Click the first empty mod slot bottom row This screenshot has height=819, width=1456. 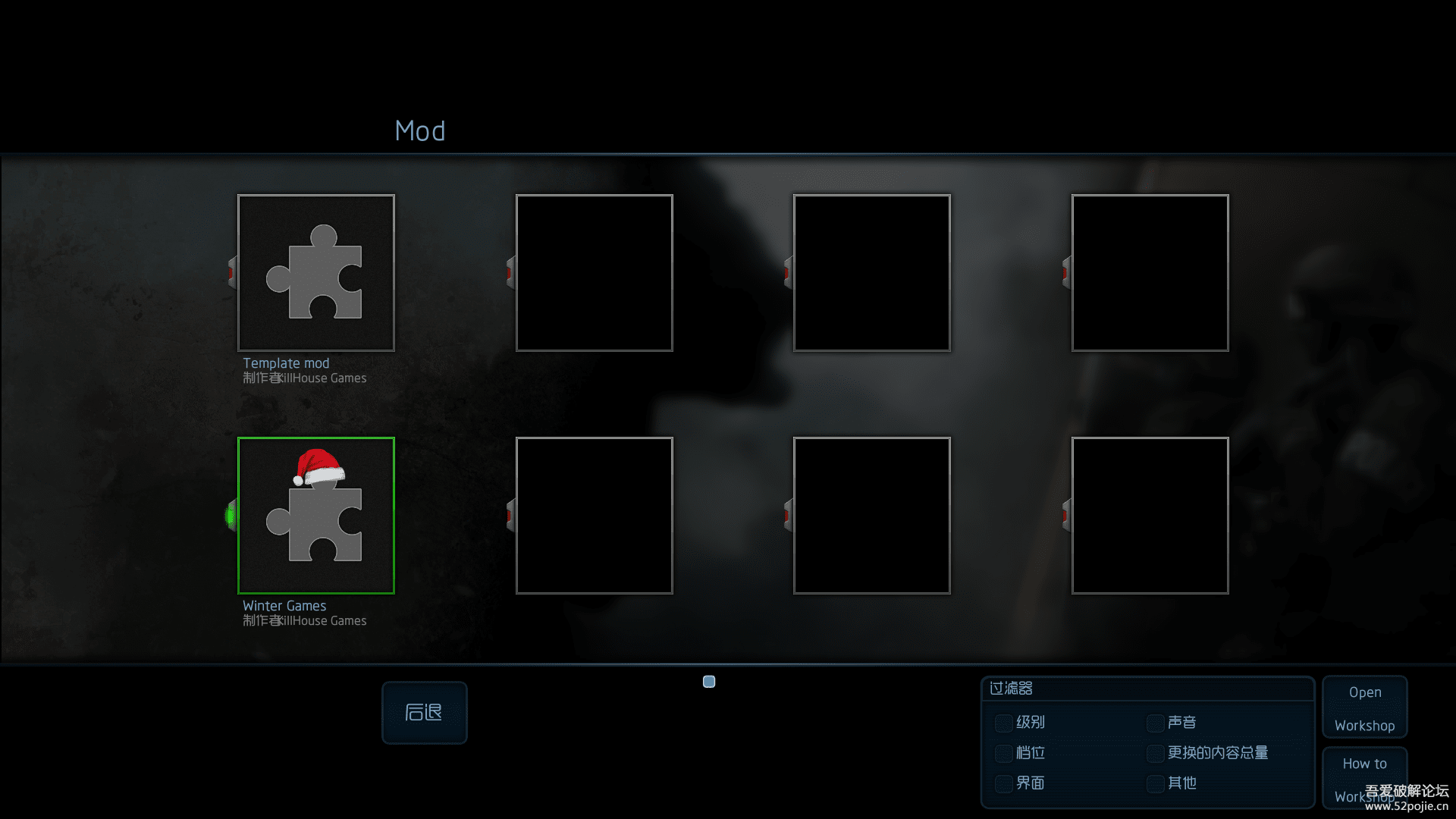click(593, 515)
